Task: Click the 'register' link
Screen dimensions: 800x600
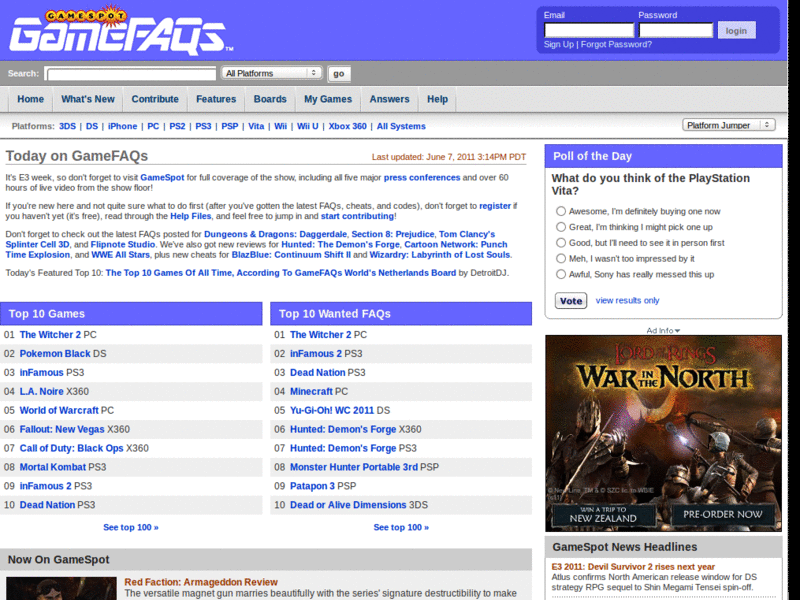Action: click(x=495, y=206)
